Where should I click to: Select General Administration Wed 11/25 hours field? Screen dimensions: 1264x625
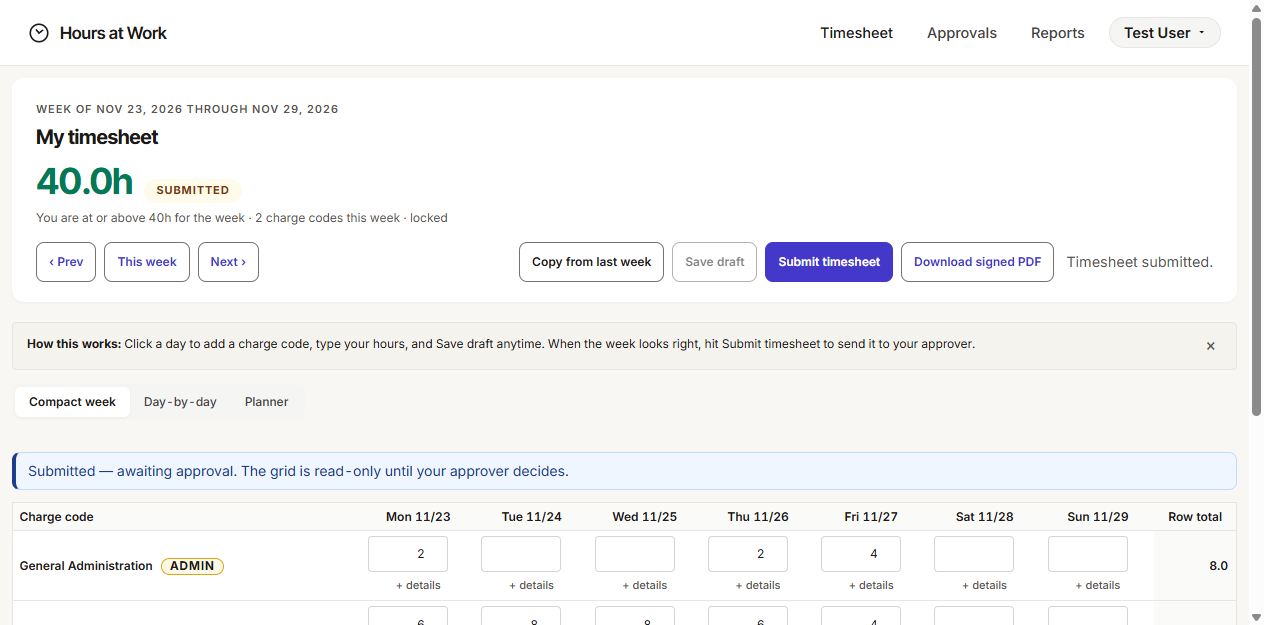click(635, 554)
